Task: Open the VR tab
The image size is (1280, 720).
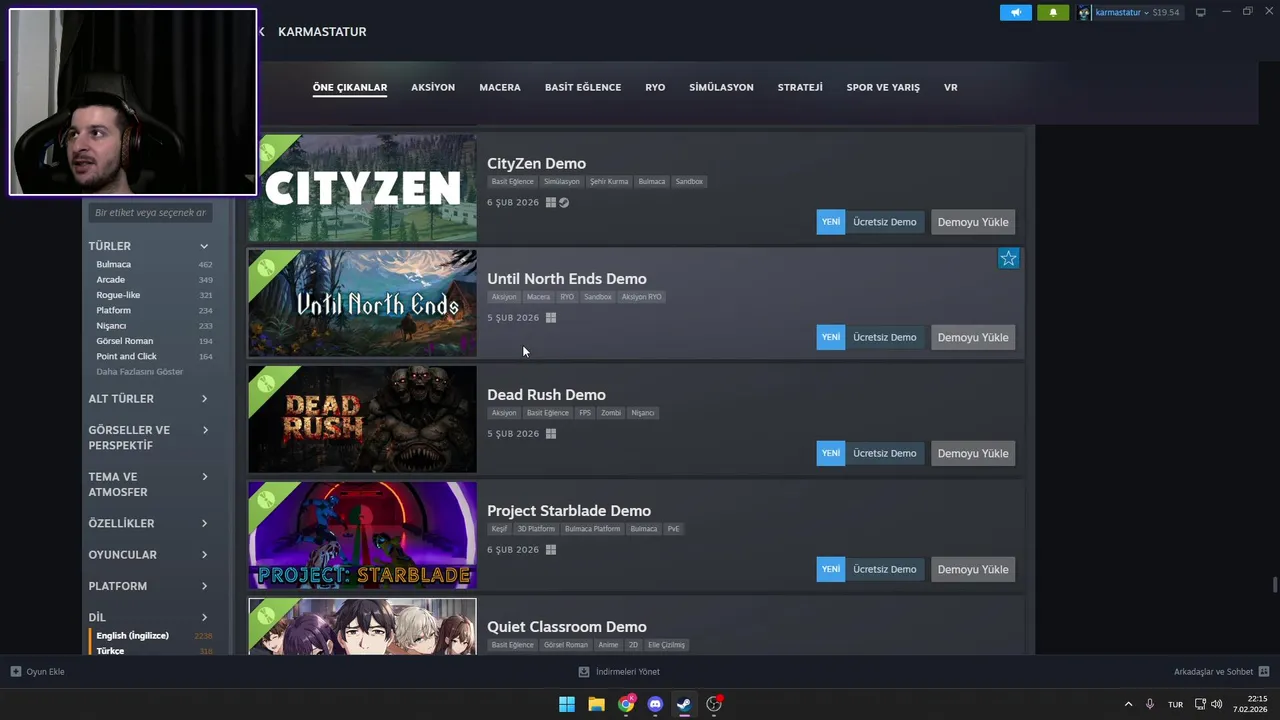Action: 951,87
